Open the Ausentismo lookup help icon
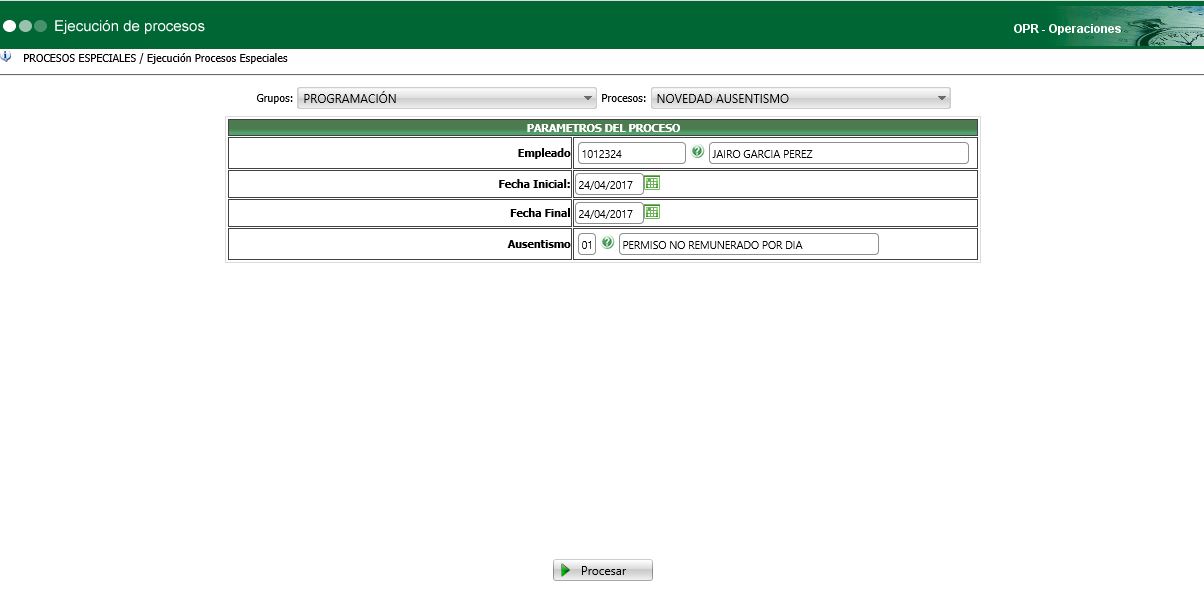Viewport: 1204px width, 606px height. 607,243
